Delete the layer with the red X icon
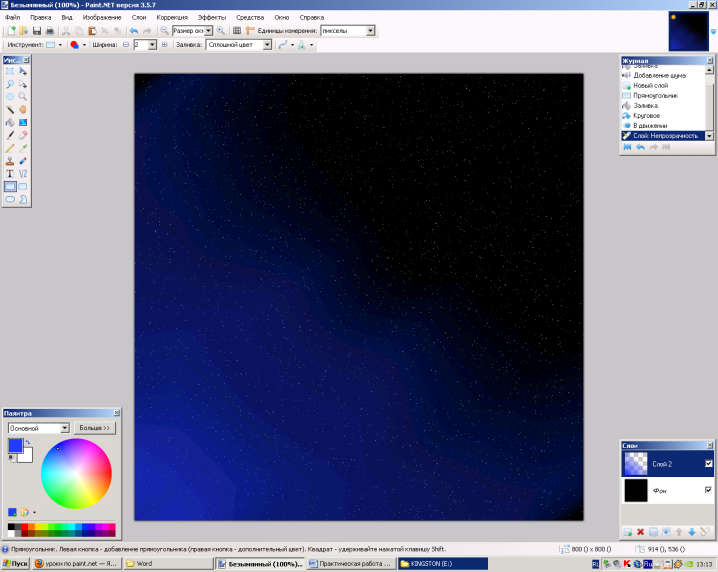718x572 pixels. [641, 532]
